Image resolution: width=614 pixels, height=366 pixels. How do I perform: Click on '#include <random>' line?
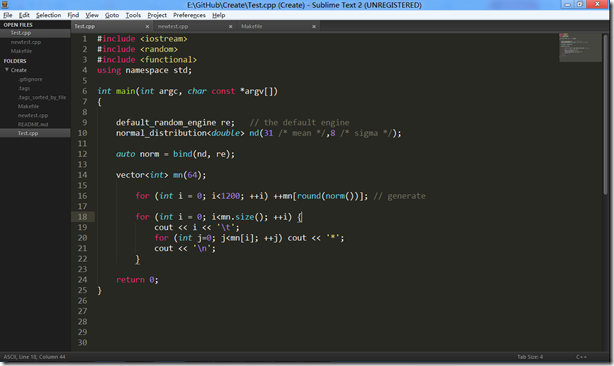point(137,49)
